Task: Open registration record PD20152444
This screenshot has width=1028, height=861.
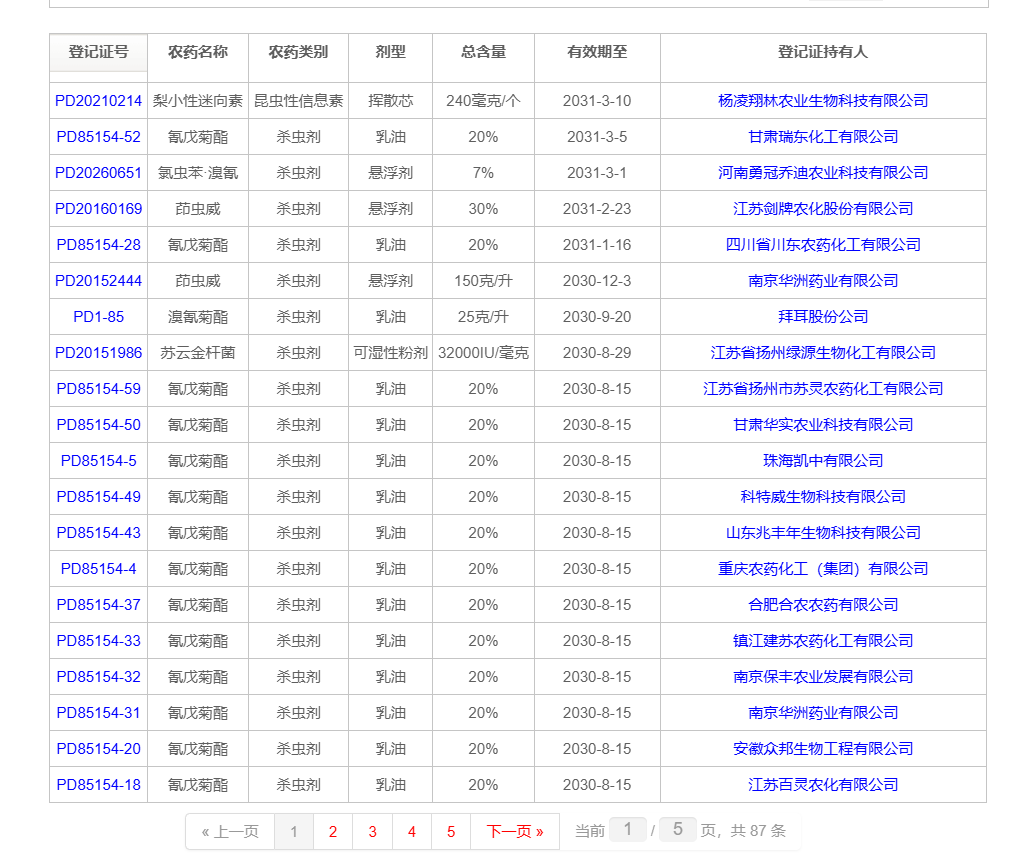Action: [97, 281]
